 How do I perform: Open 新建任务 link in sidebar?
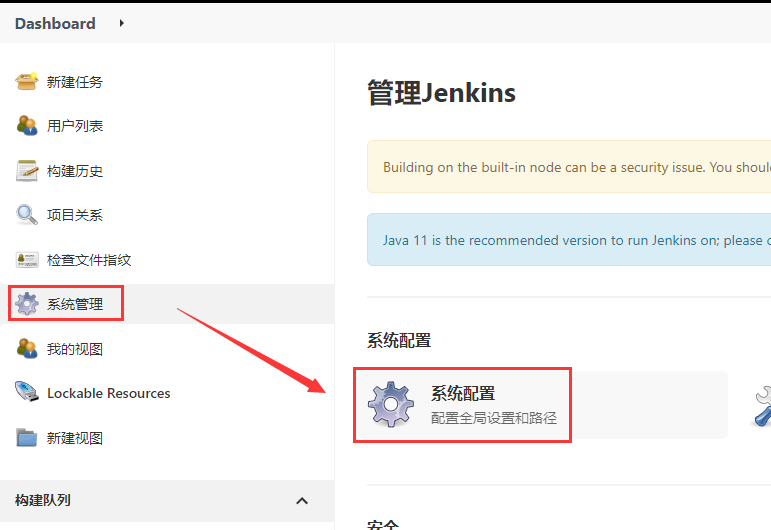pos(75,82)
